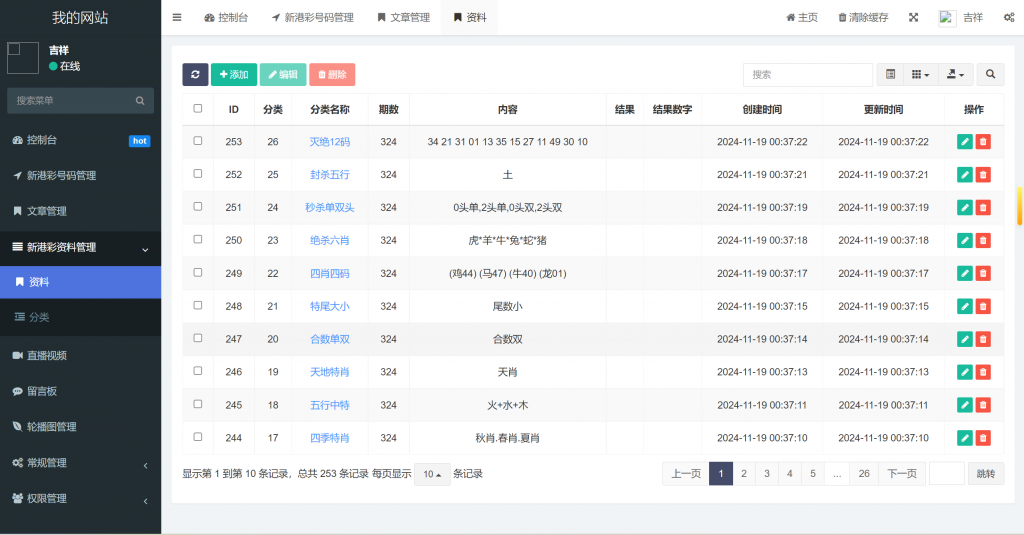Open 直播视频 in the sidebar menu
Screen dimensions: 1024x535
[47, 355]
